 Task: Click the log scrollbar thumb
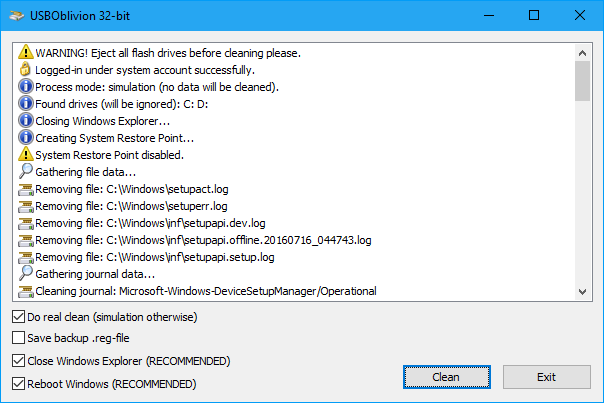click(582, 81)
